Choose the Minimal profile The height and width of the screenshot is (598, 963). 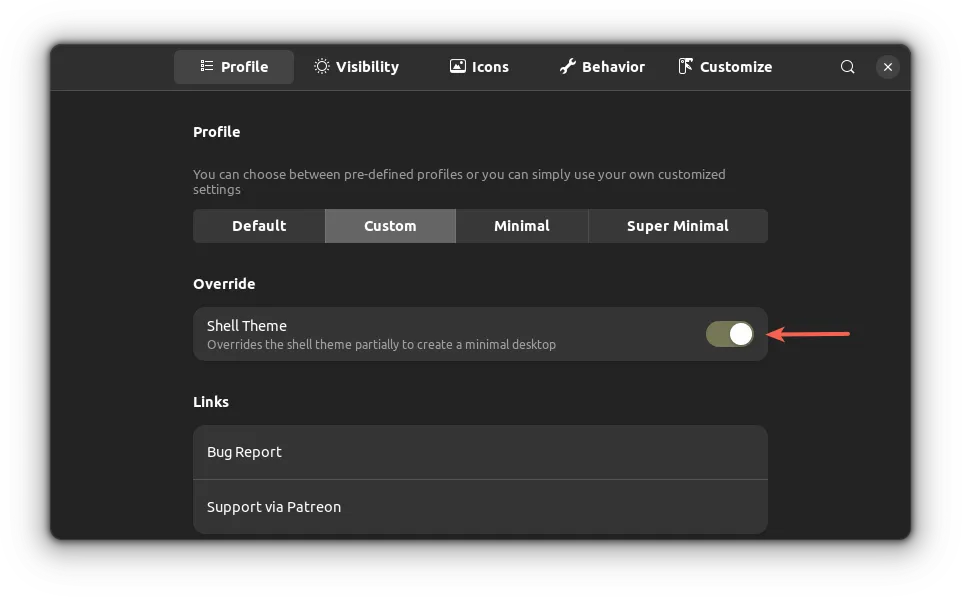(522, 226)
